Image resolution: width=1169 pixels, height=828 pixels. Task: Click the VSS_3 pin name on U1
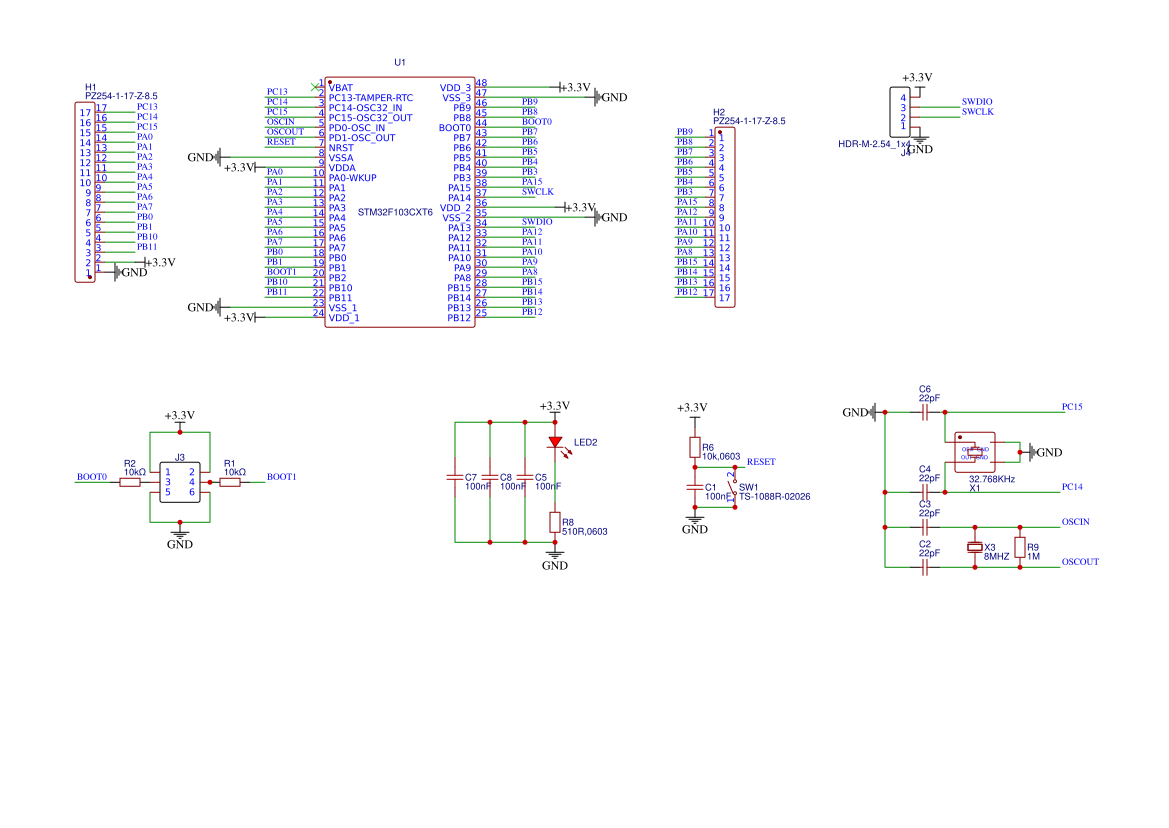point(457,98)
